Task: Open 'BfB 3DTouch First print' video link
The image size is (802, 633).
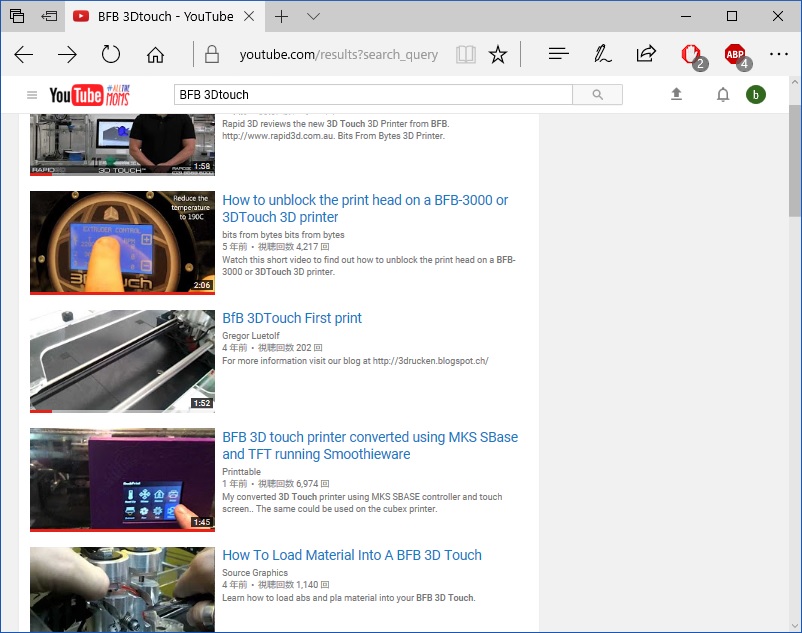Action: point(292,318)
